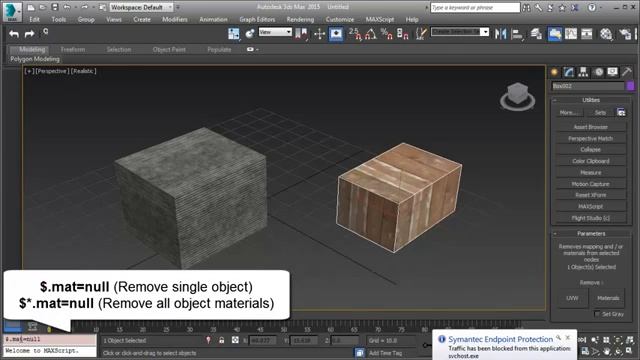Image resolution: width=640 pixels, height=360 pixels.
Task: Click the Perspective Match utility button
Action: pos(591,138)
